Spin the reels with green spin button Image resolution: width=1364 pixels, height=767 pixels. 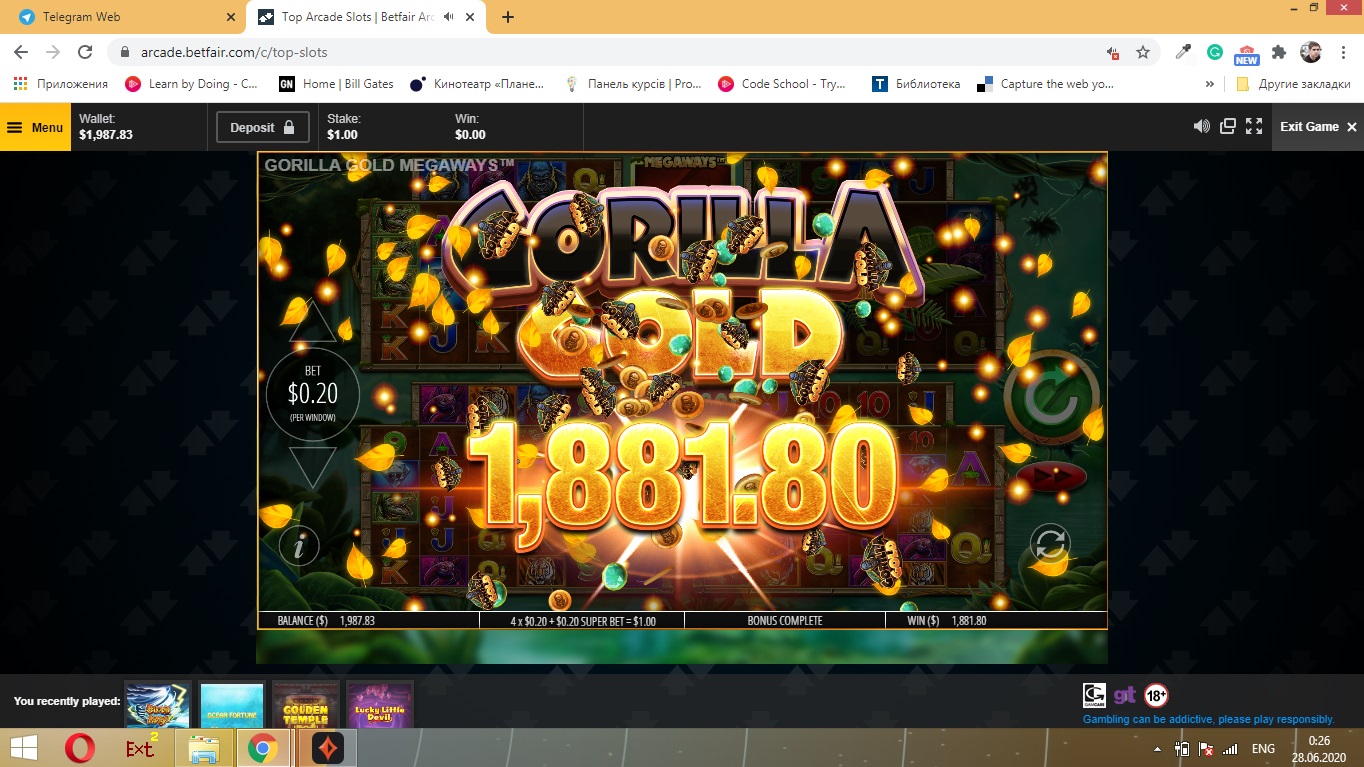(1051, 398)
